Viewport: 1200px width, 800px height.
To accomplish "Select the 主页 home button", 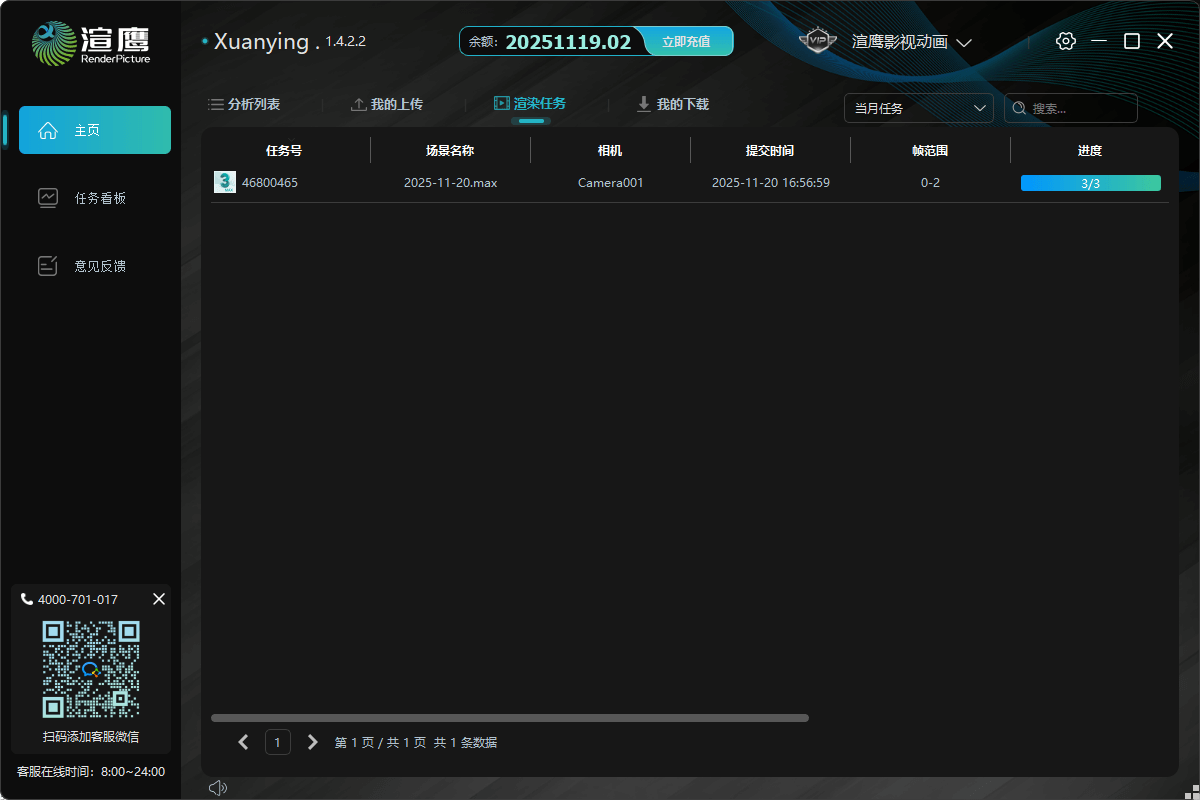I will [x=95, y=130].
